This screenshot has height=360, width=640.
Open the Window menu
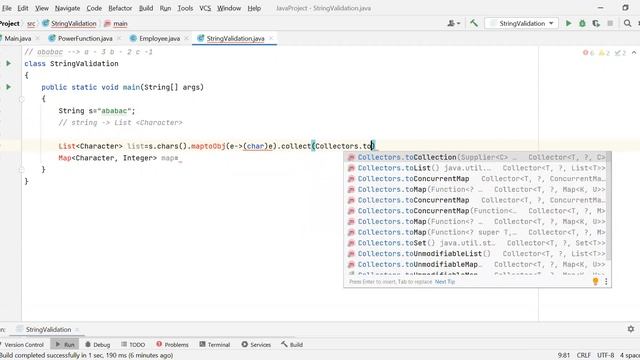click(x=229, y=8)
